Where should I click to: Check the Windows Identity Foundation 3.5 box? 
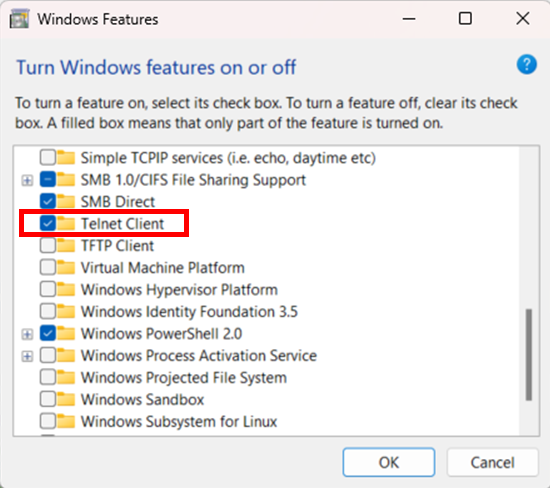pos(48,312)
